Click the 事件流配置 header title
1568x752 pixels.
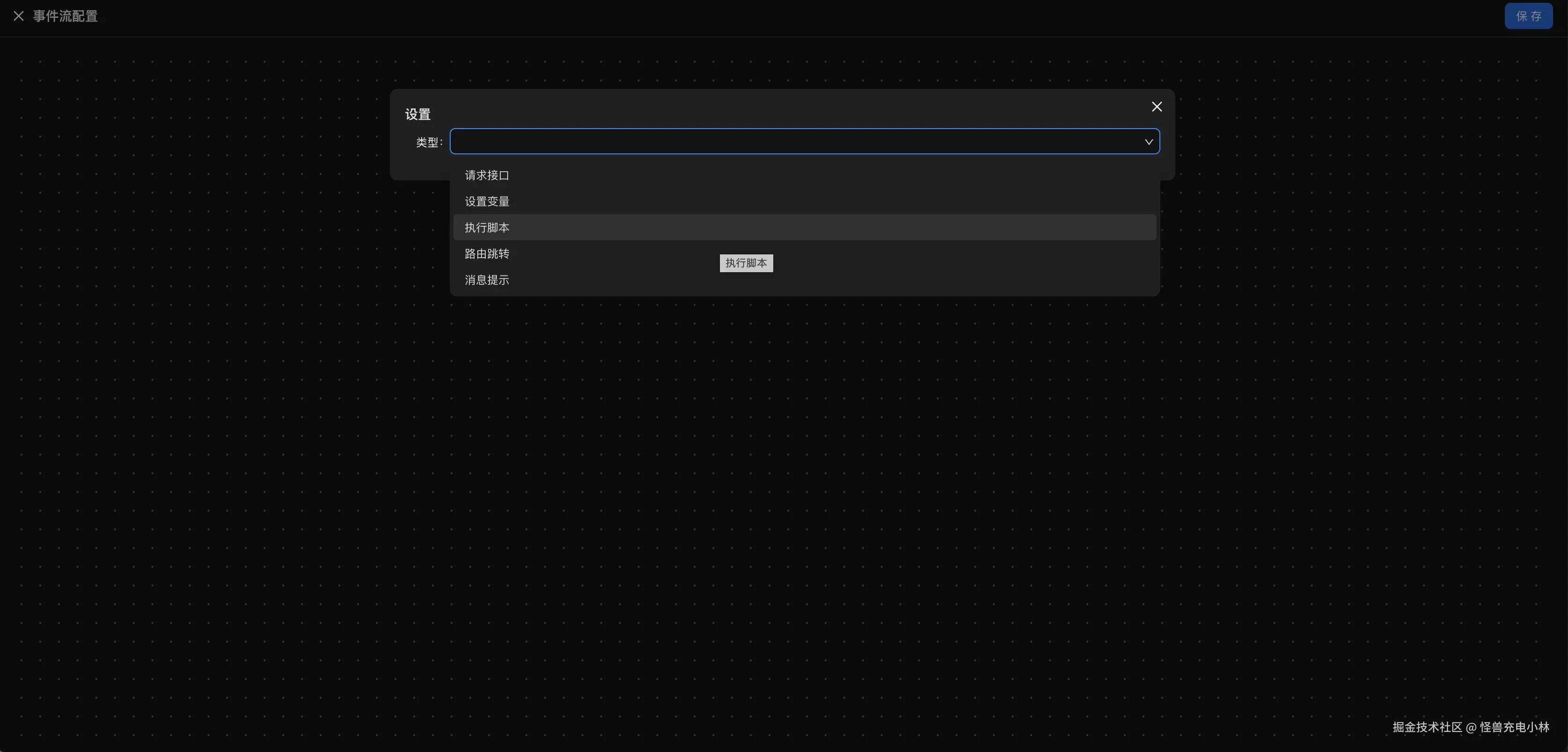[65, 16]
